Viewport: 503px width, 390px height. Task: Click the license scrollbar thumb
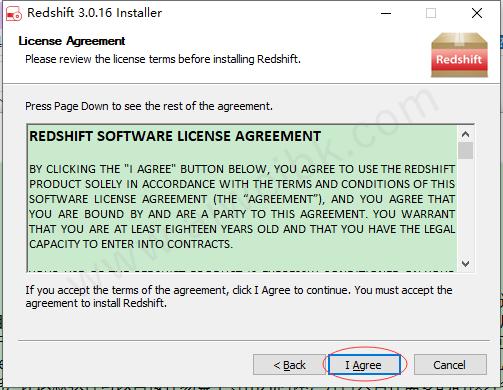pos(465,151)
